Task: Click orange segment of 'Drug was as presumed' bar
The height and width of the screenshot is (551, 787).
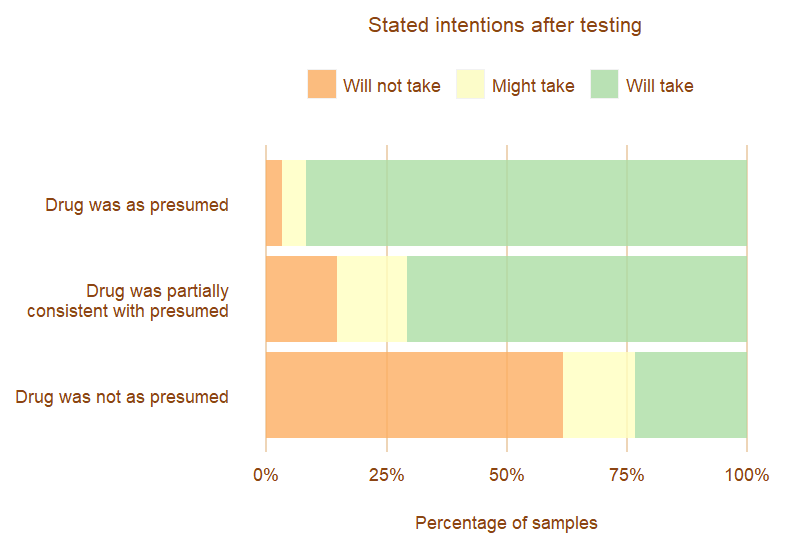Action: point(274,203)
